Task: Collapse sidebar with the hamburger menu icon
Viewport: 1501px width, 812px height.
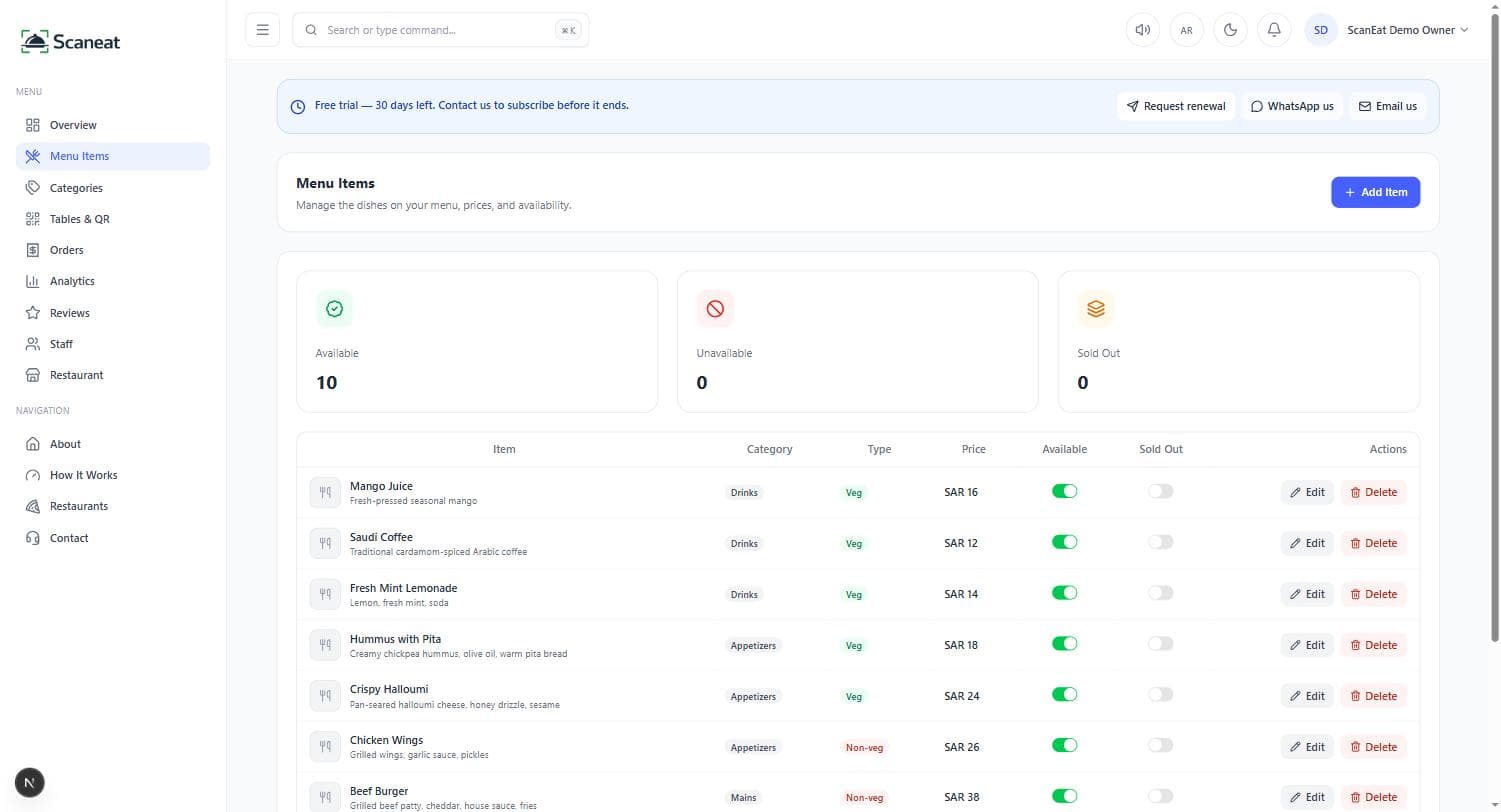Action: (262, 30)
